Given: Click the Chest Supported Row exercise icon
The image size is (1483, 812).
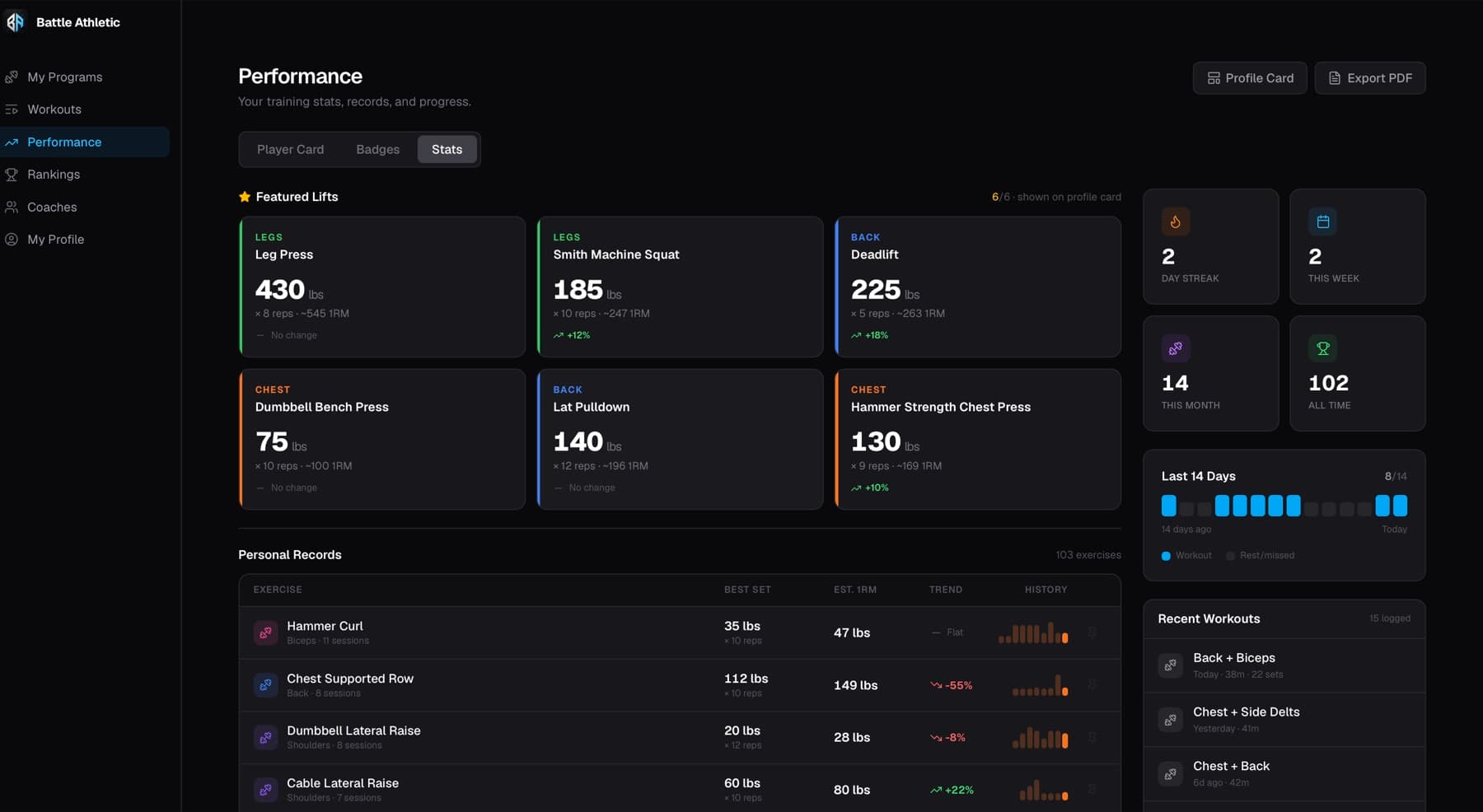Looking at the screenshot, I should [x=265, y=685].
